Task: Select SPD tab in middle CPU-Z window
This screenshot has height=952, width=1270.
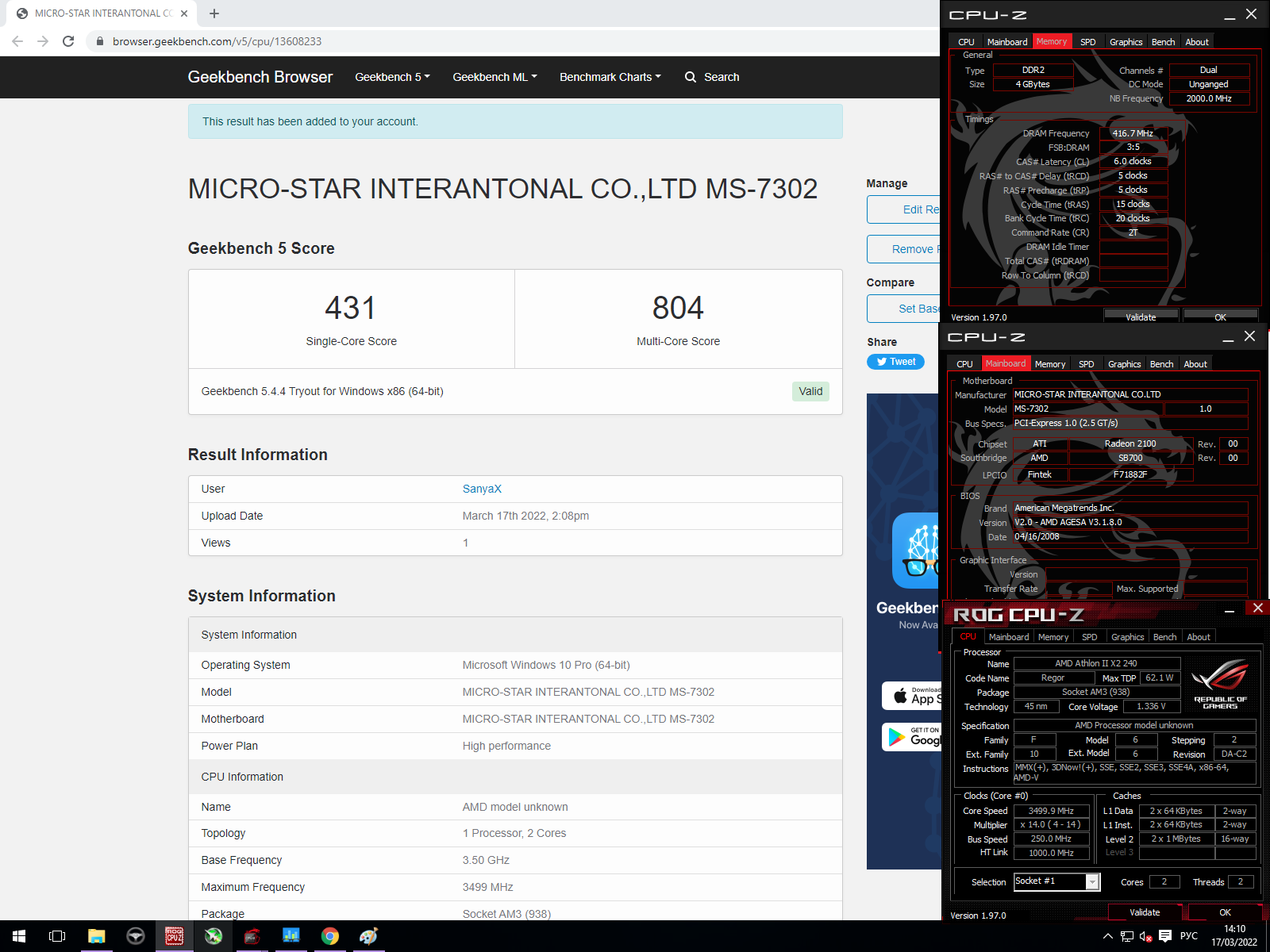Action: tap(1087, 364)
